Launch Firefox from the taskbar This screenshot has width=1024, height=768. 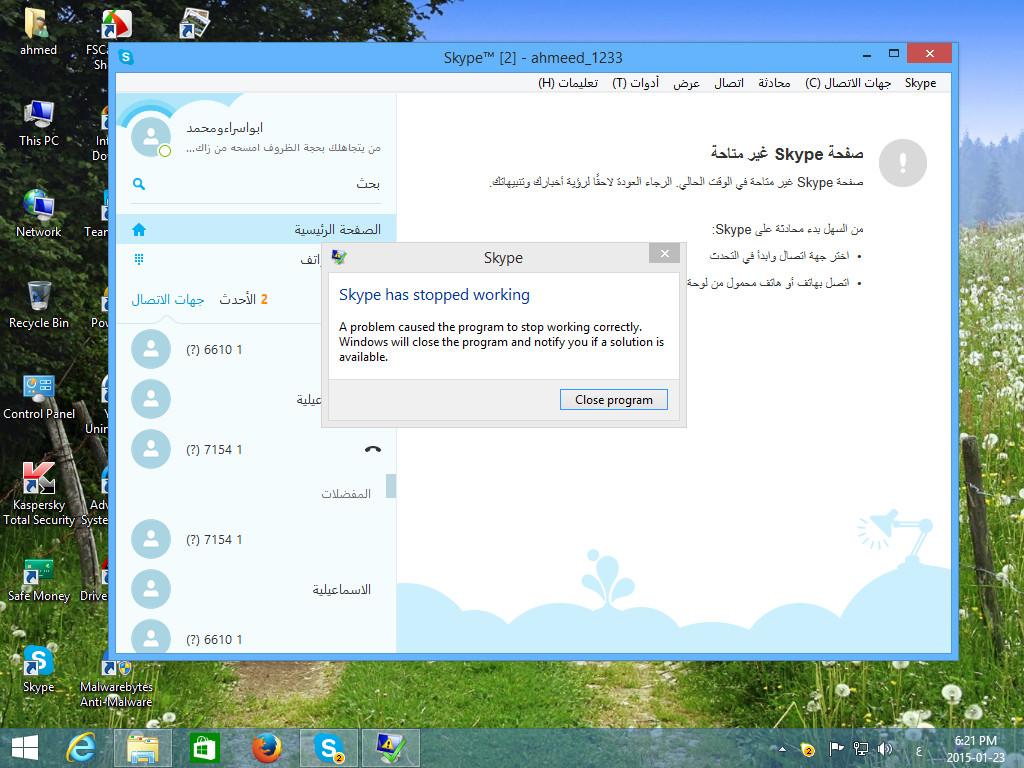(x=266, y=748)
